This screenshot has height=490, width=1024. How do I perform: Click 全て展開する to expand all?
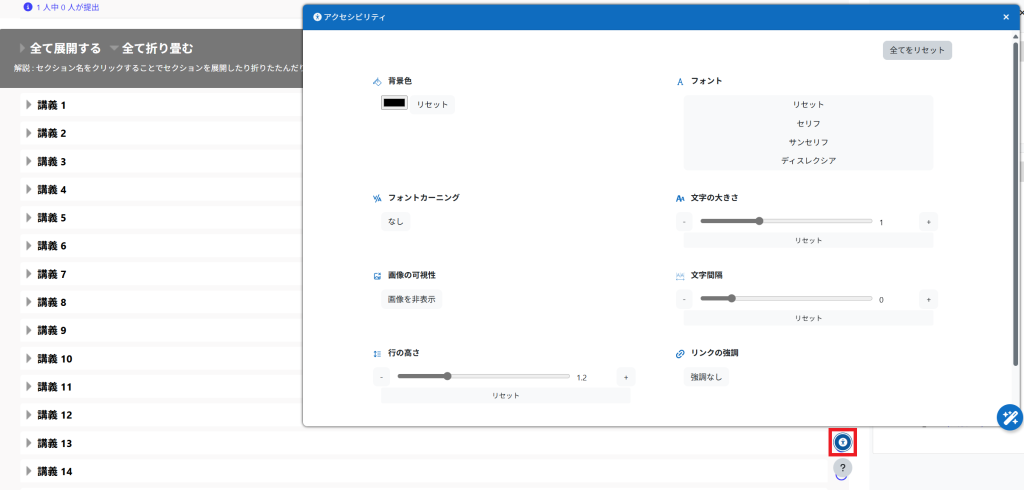tap(65, 48)
